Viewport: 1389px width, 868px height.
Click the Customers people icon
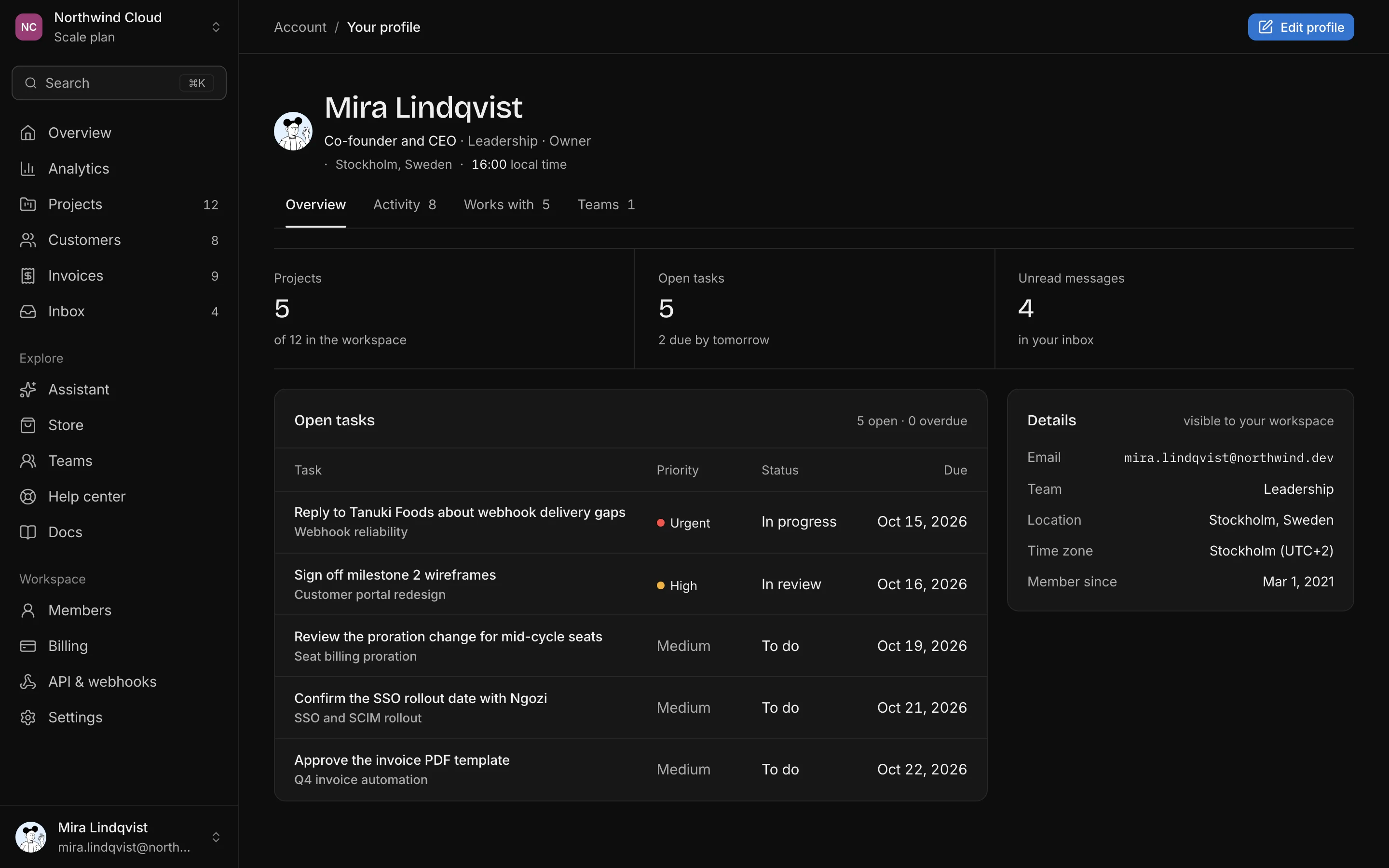[27, 240]
